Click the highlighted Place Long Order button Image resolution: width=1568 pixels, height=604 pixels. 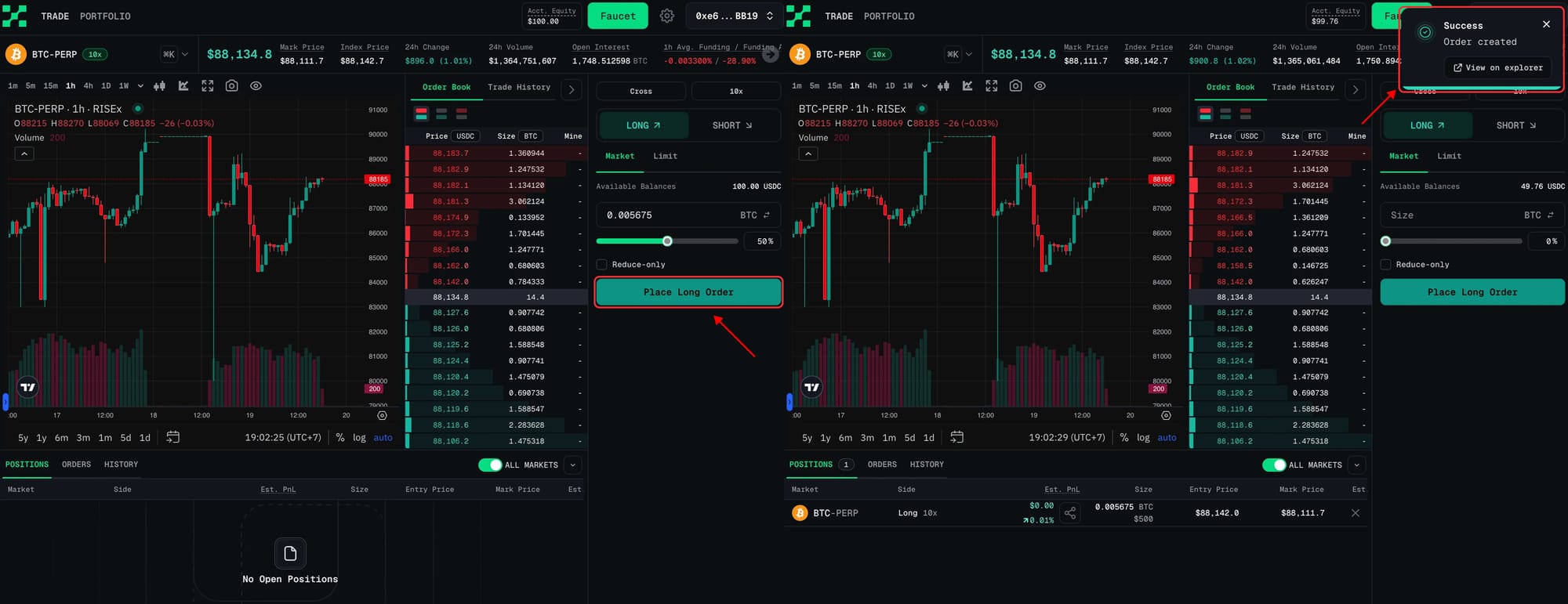(688, 292)
